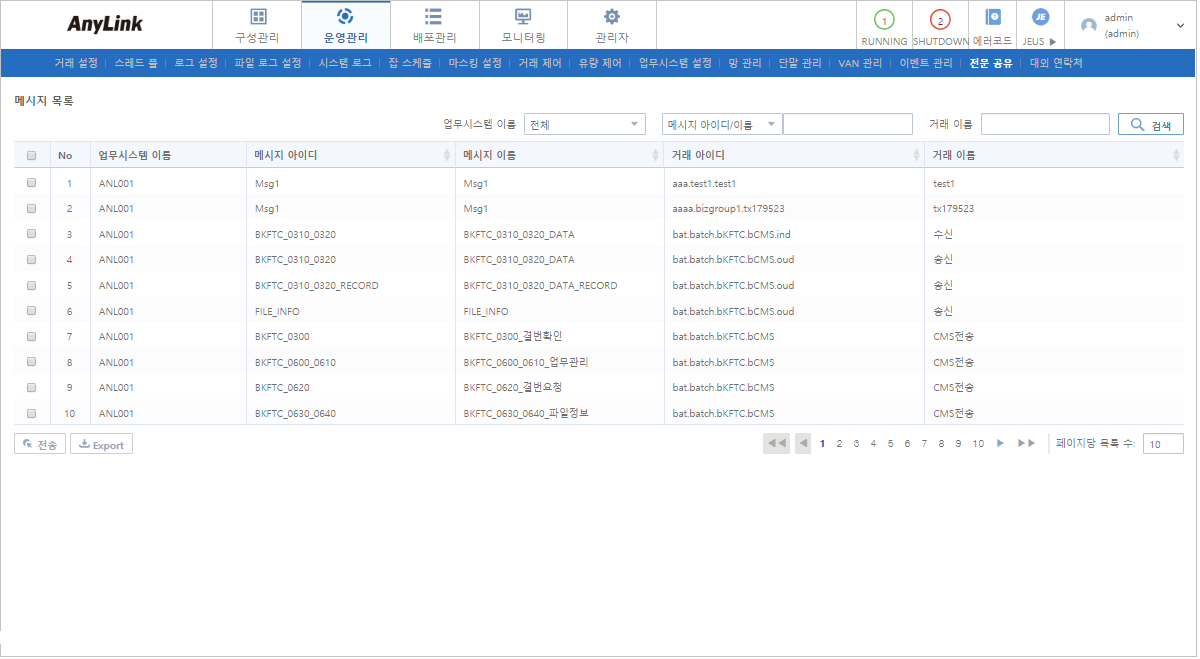Viewport: 1200px width, 659px height.
Task: Check the row 5 checkbox
Action: [32, 285]
